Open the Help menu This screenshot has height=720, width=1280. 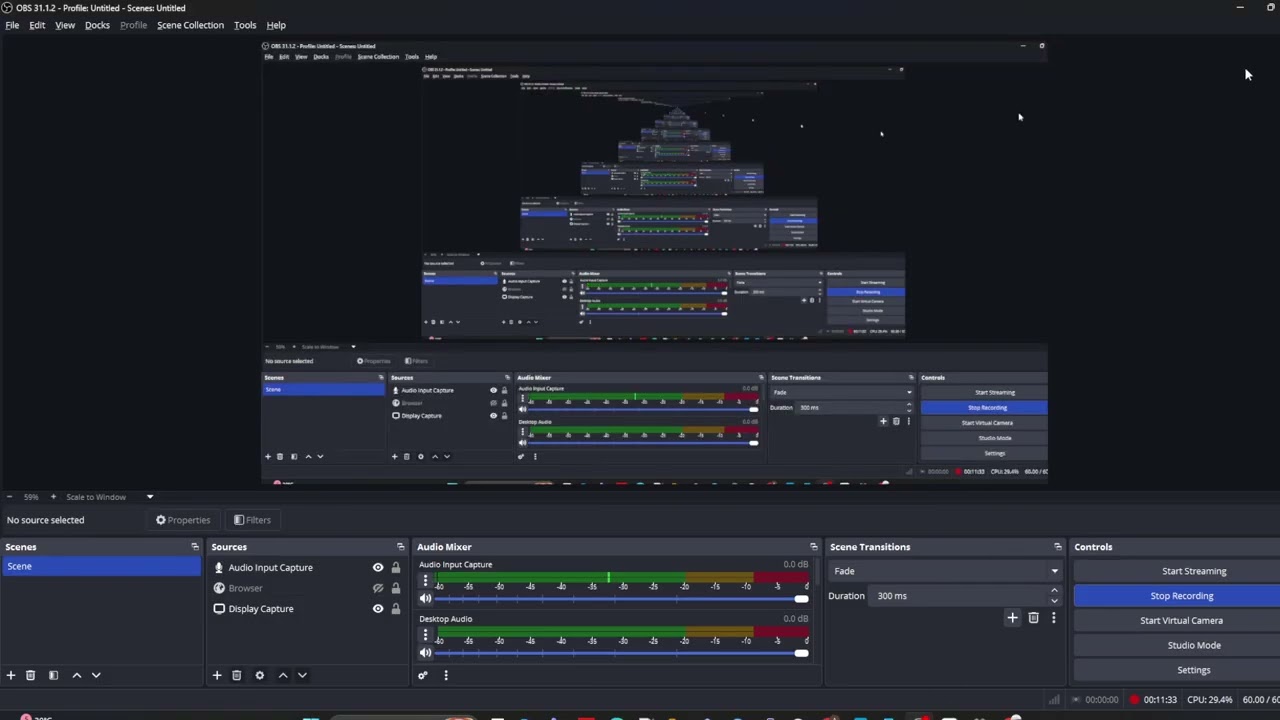(x=276, y=25)
